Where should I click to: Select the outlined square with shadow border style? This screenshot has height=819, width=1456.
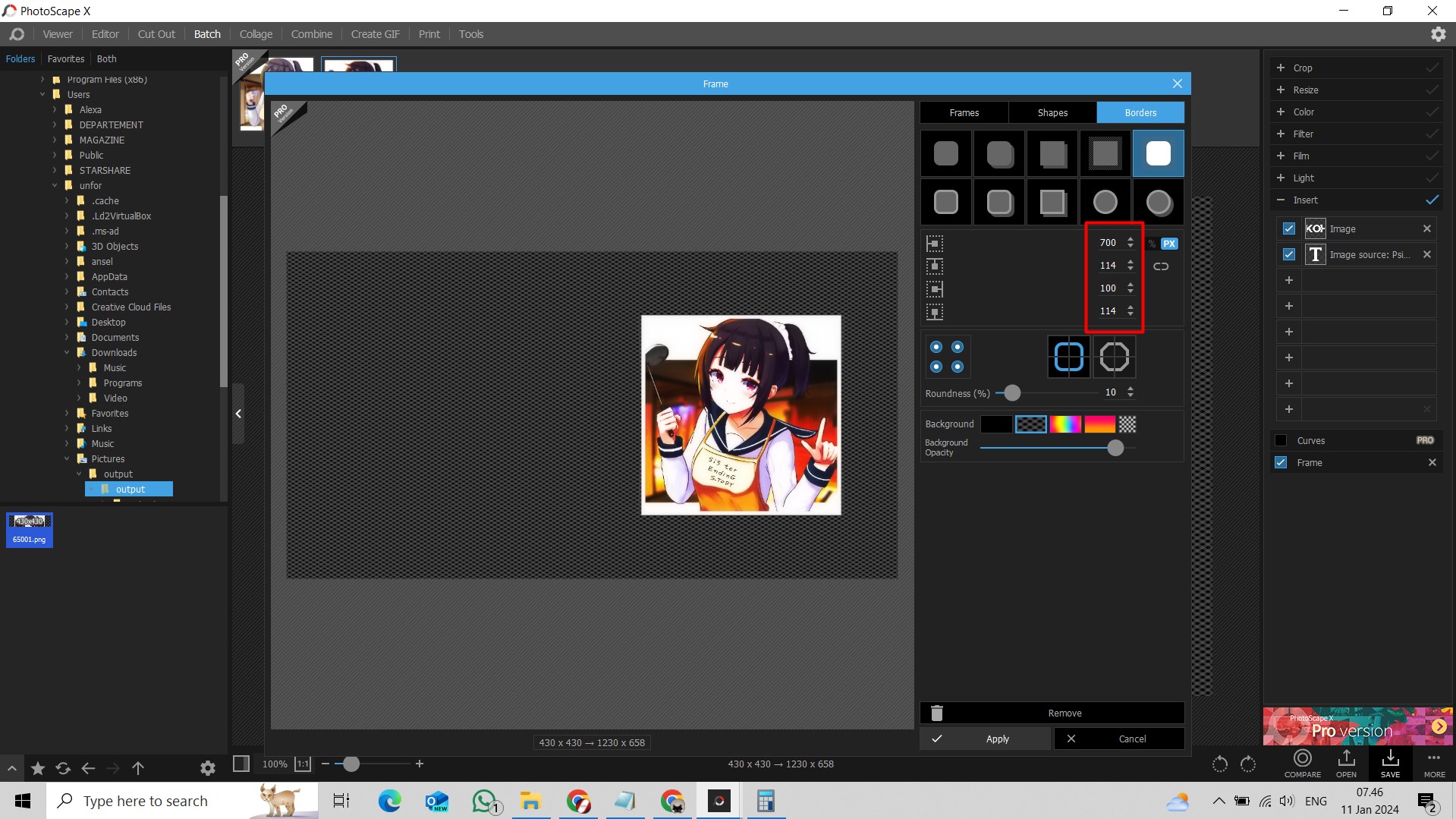pyautogui.click(x=1052, y=202)
